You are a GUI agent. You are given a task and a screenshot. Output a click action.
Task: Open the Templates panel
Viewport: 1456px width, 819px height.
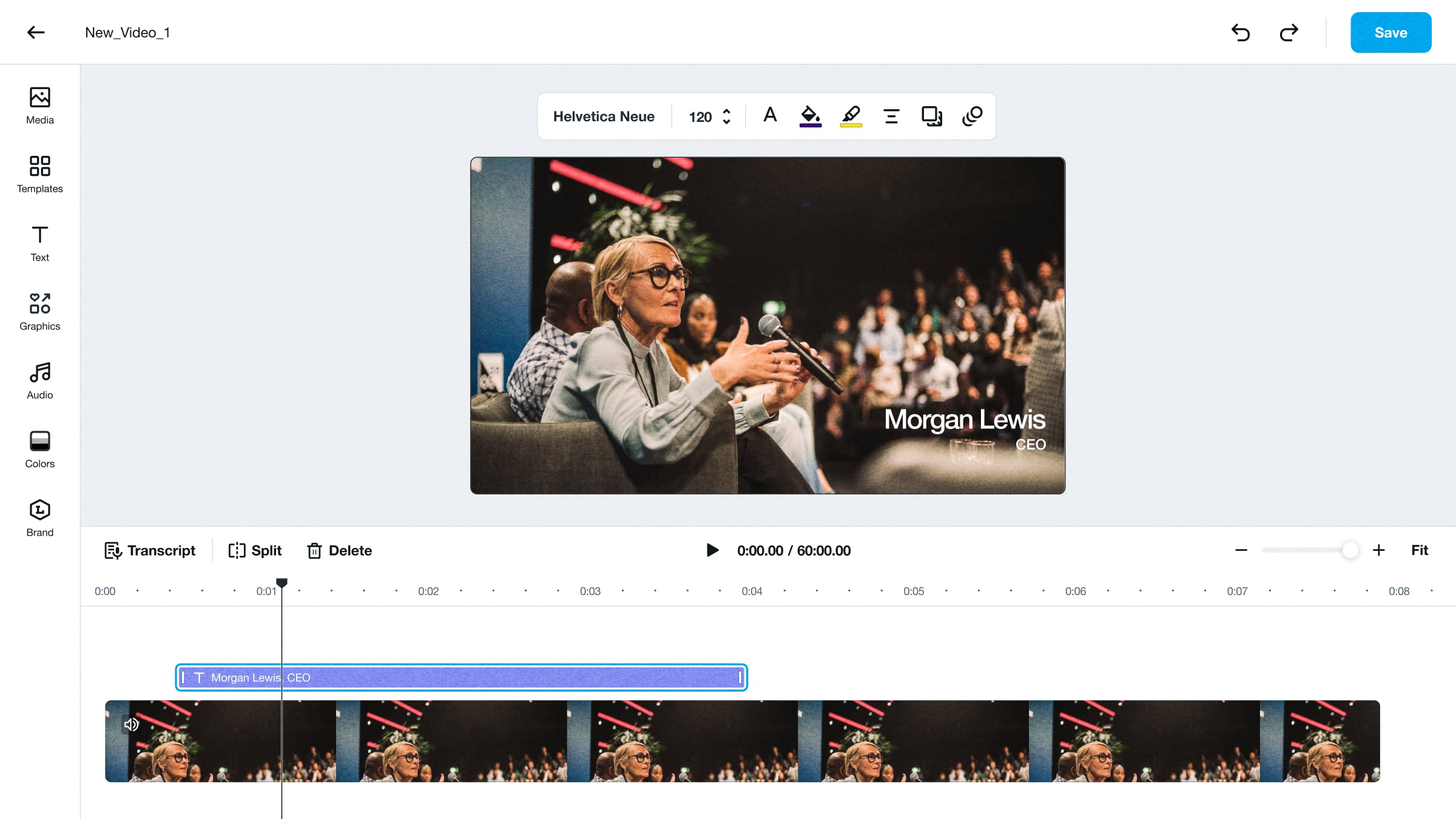click(39, 174)
